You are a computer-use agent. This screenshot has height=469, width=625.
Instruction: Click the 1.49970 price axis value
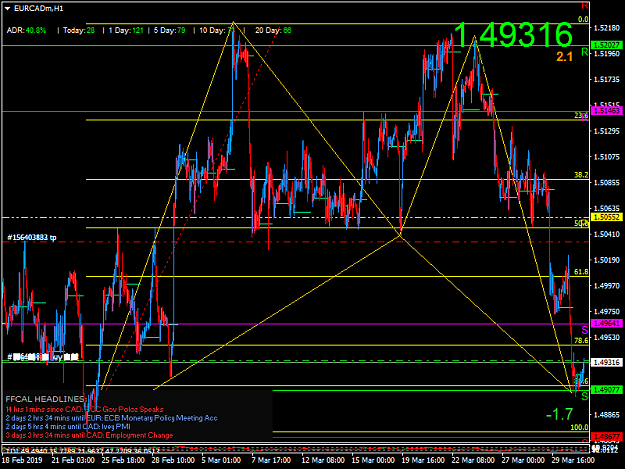(x=606, y=286)
